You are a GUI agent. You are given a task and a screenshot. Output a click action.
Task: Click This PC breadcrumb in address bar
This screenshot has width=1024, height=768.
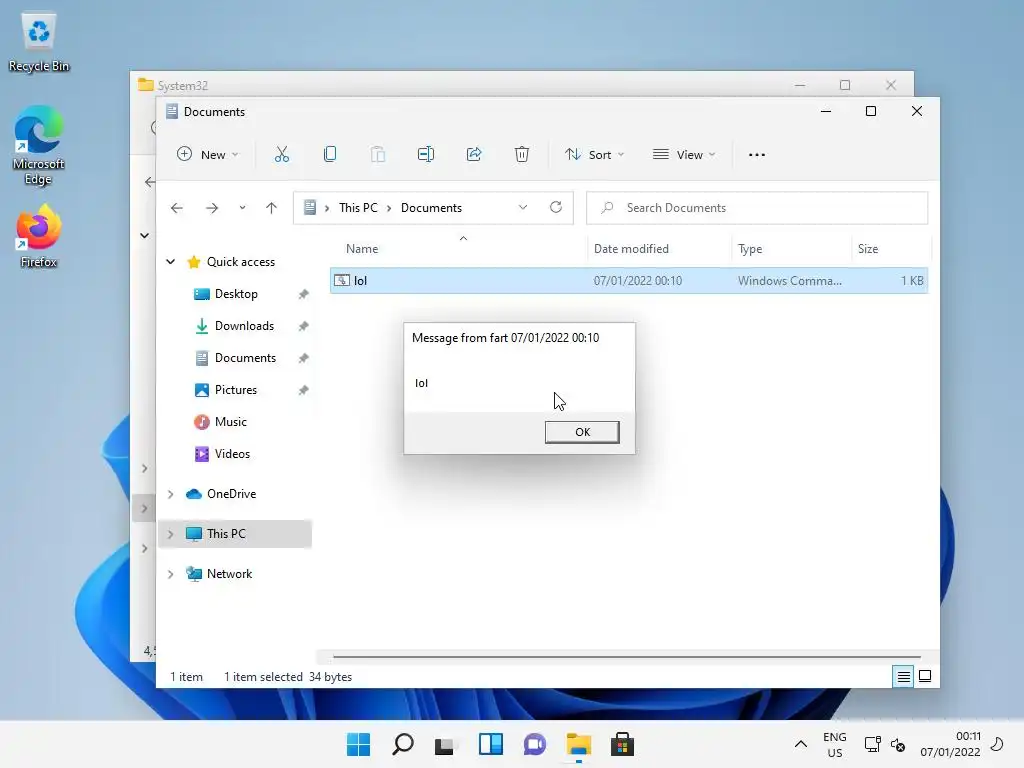point(358,208)
